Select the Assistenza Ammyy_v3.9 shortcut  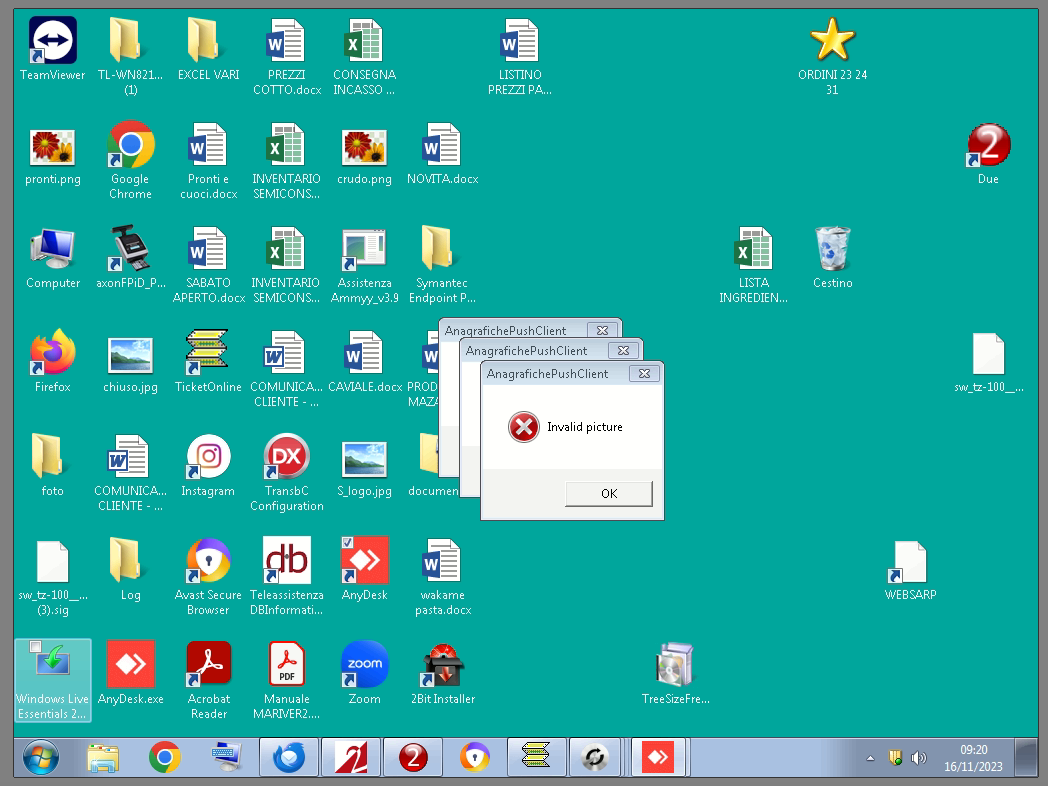pyautogui.click(x=364, y=265)
